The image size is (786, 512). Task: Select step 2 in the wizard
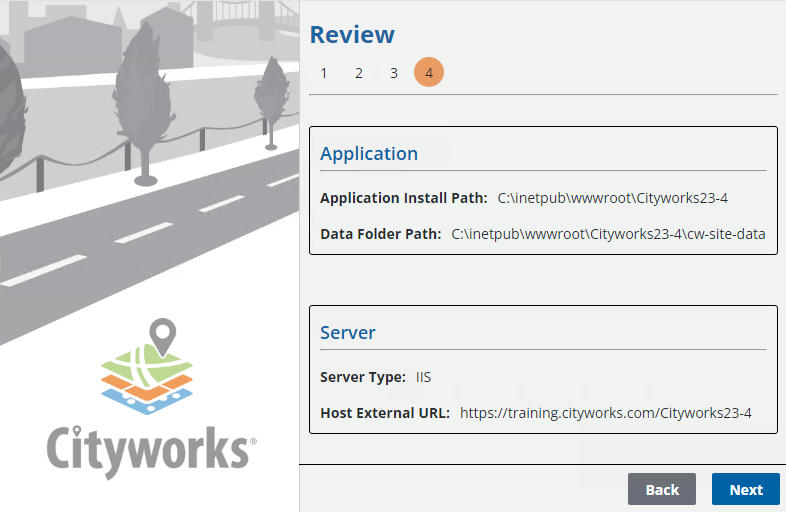click(x=359, y=73)
